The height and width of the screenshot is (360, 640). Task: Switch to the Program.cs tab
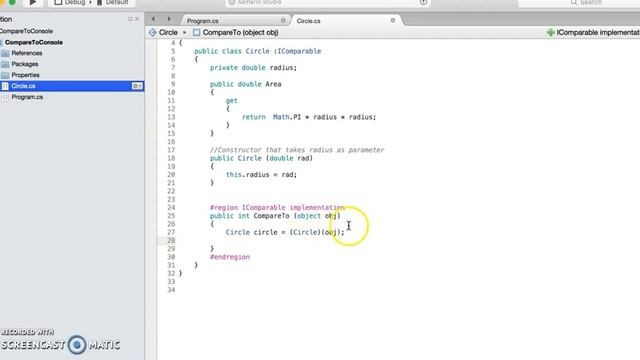coord(203,21)
